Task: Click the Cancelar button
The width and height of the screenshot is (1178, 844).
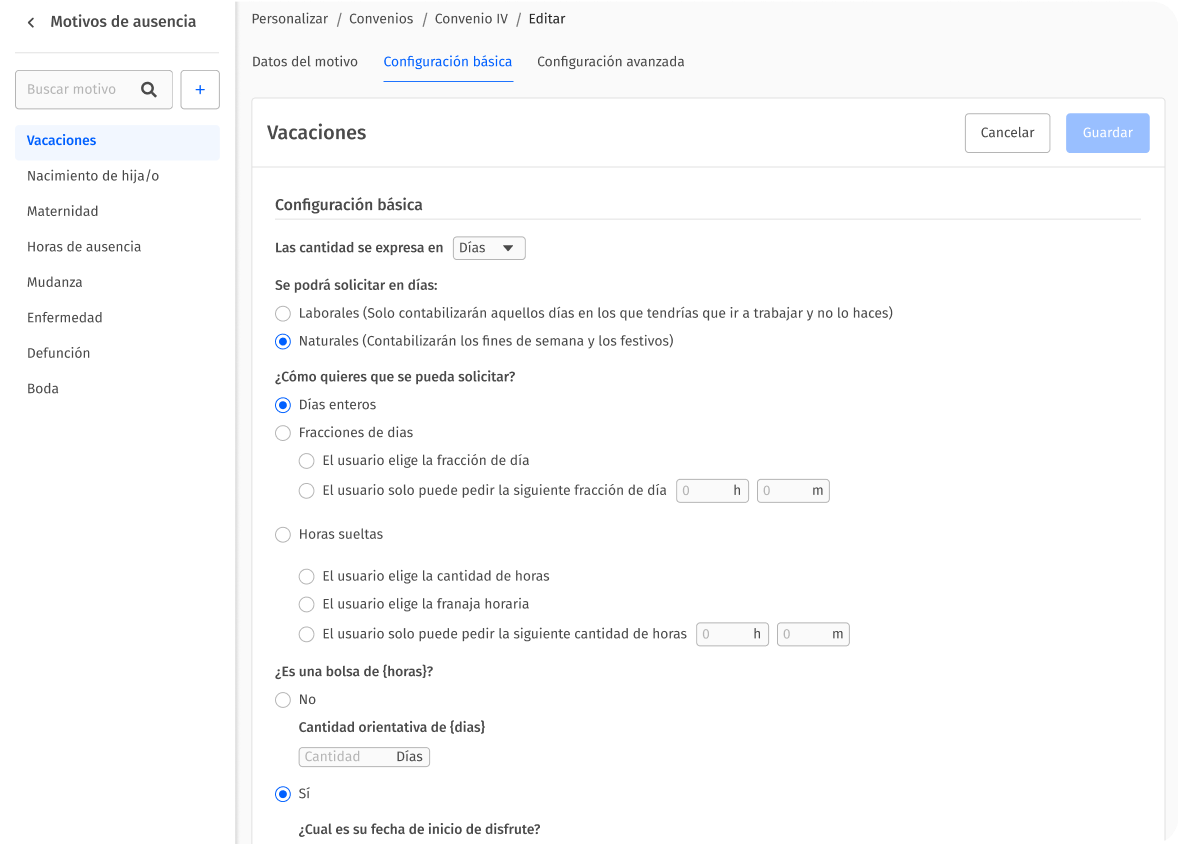Action: point(1007,133)
